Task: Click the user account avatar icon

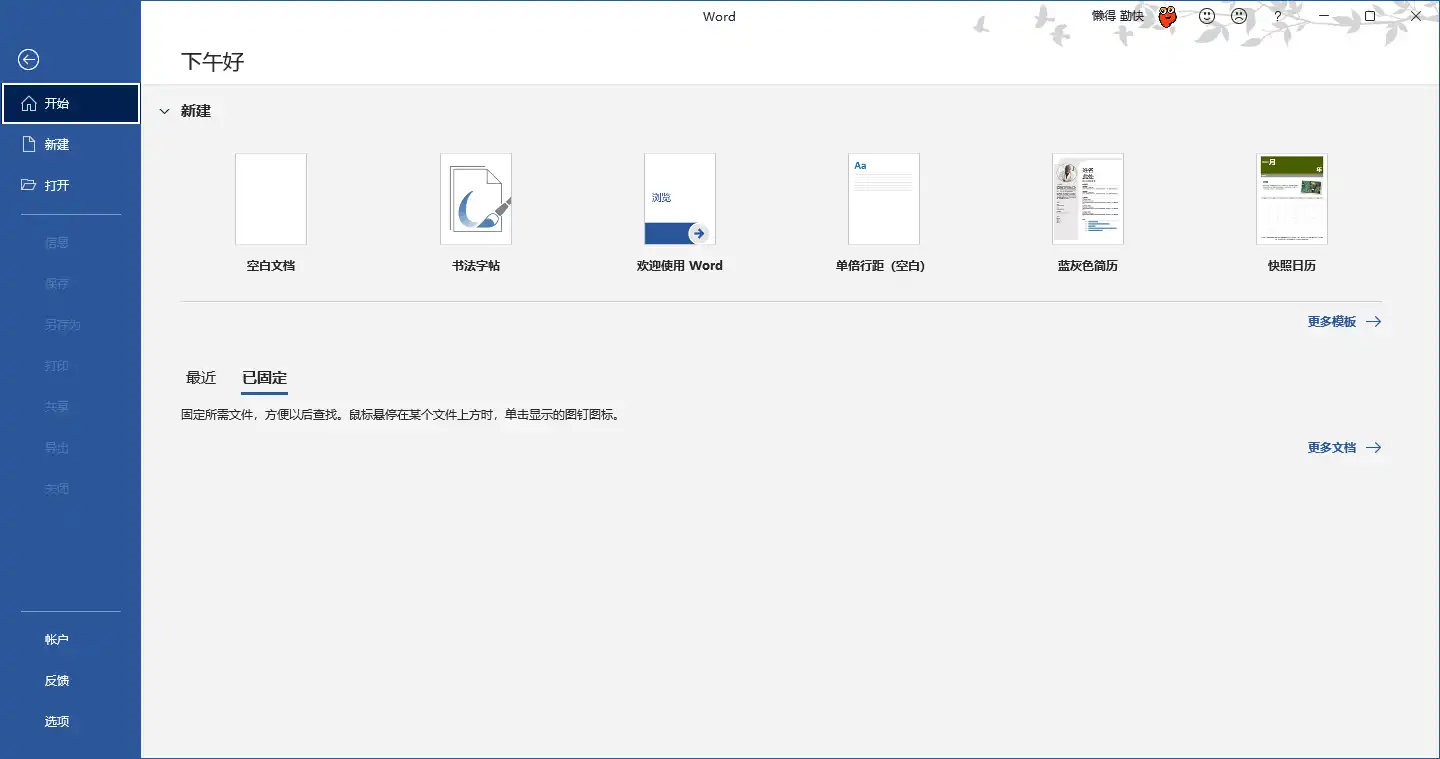Action: [1167, 16]
